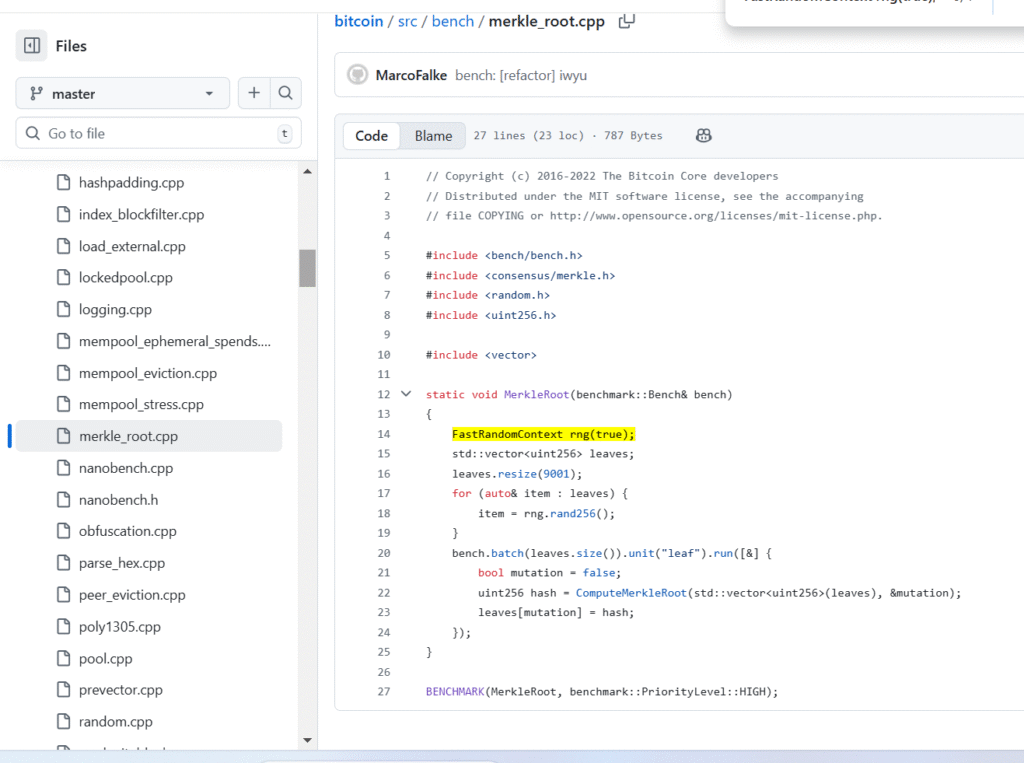The image size is (1024, 763).
Task: Open mempool_stress.cpp in file tree
Action: point(141,404)
